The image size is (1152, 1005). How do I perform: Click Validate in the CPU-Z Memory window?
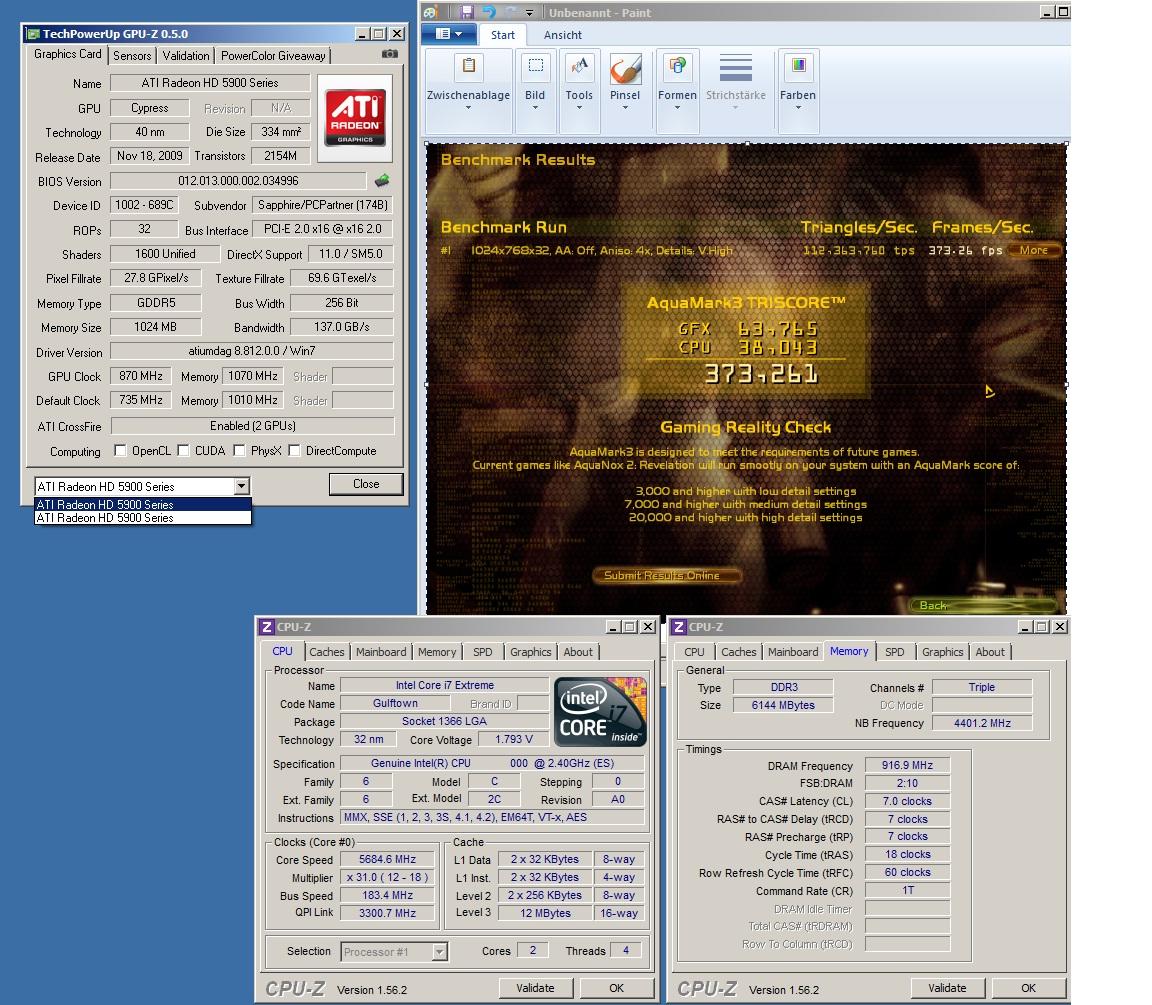coord(947,988)
